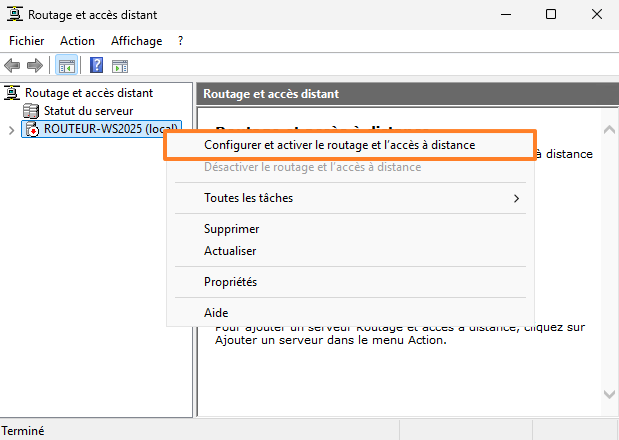The height and width of the screenshot is (440, 619).
Task: Click the Statut du serveur icon
Action: 31,111
